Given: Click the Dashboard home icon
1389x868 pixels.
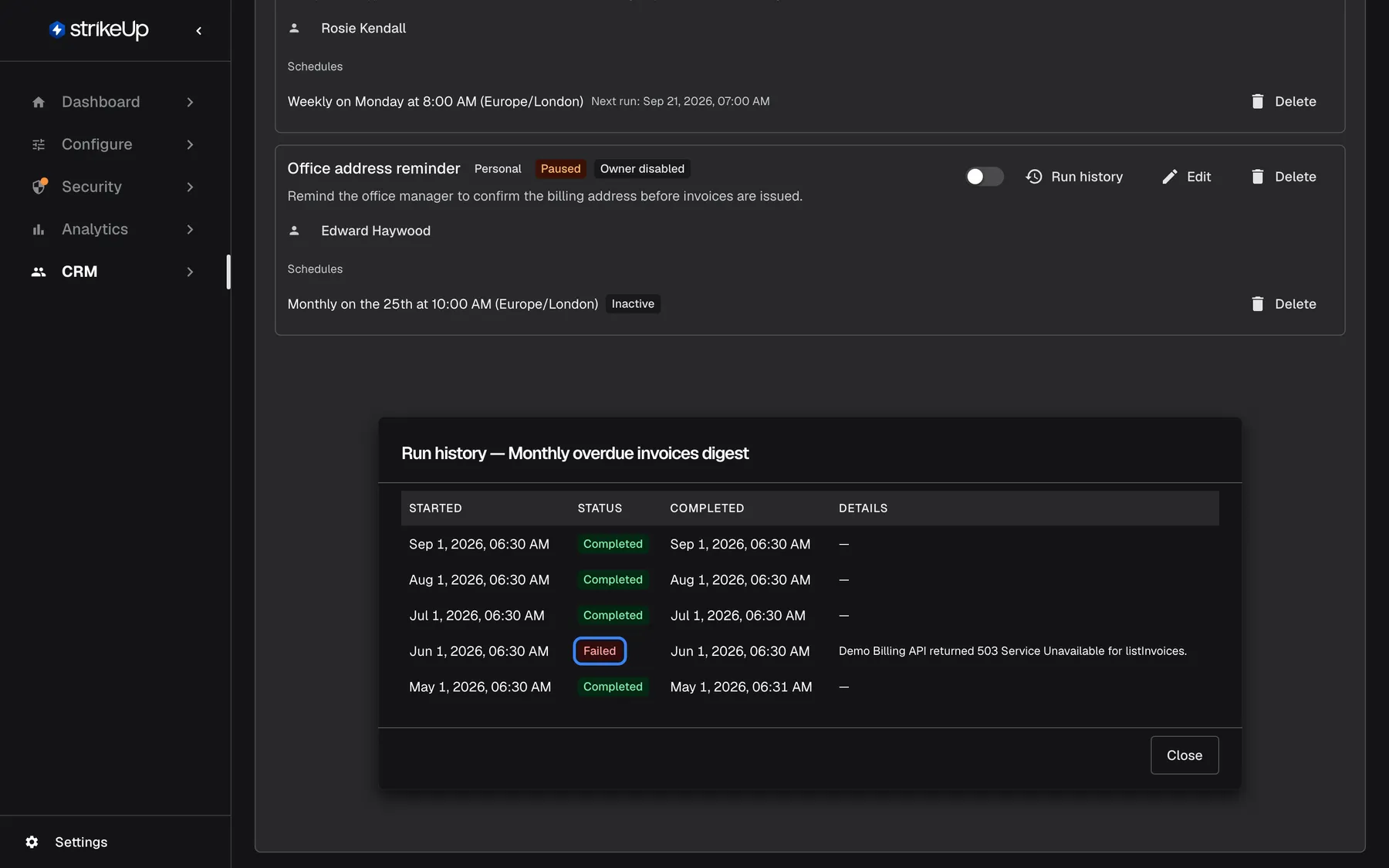Looking at the screenshot, I should [39, 102].
